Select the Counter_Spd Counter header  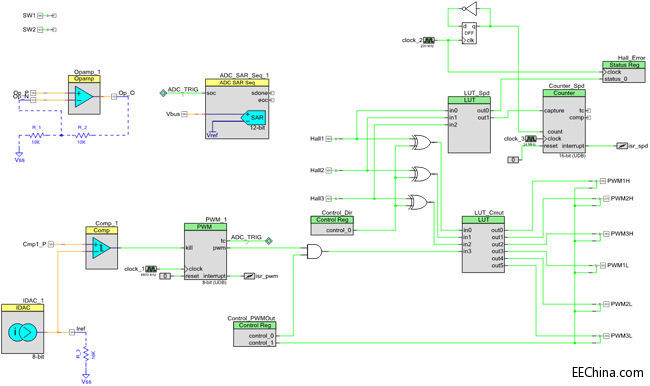pyautogui.click(x=564, y=93)
